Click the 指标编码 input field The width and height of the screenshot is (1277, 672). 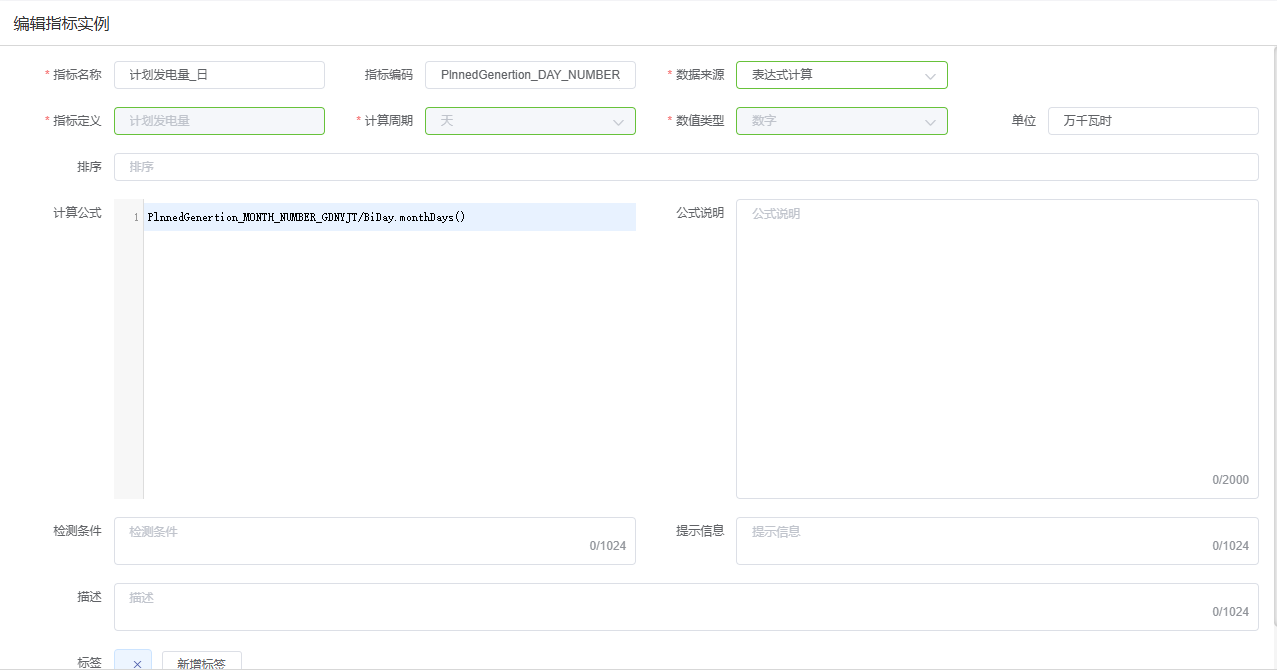click(530, 75)
